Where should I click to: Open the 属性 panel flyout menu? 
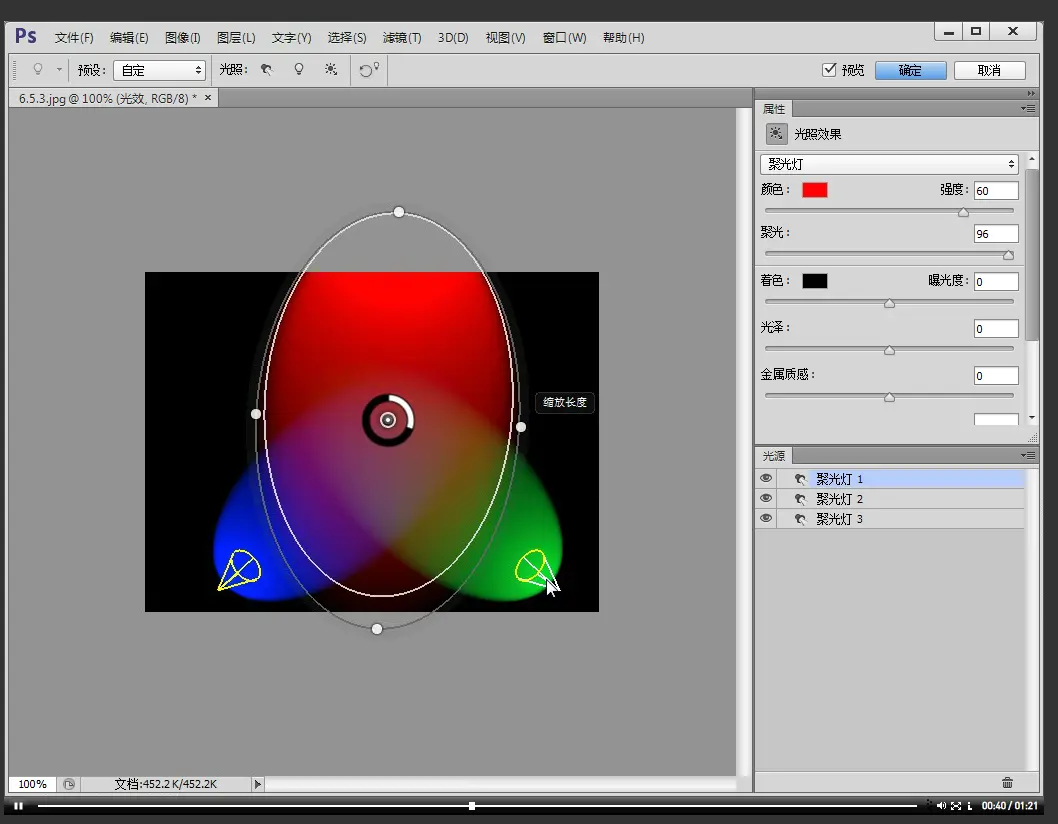pos(1027,109)
